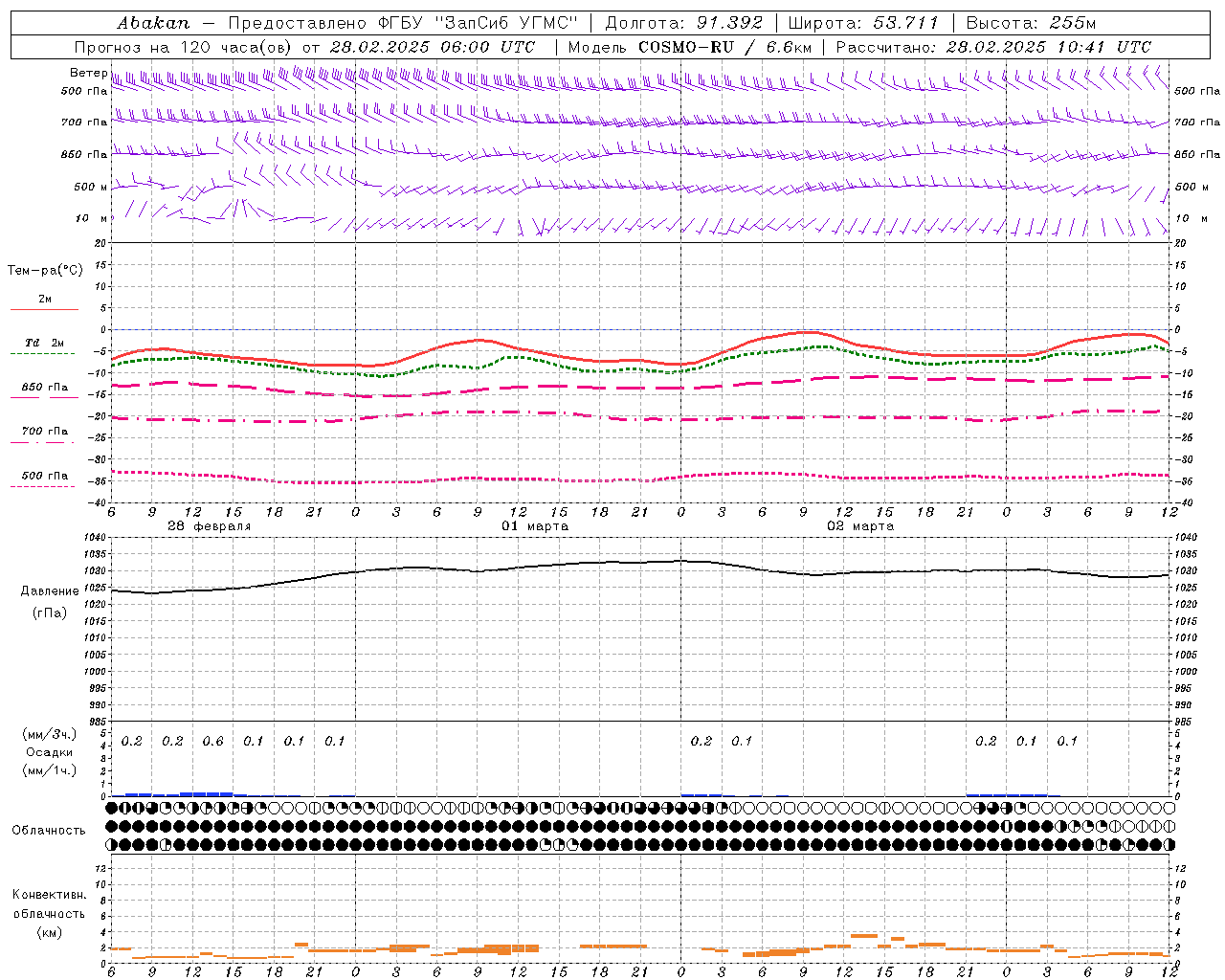Click the model name "COSMO-RU / 6.6км"
This screenshot has width=1225, height=980.
tap(725, 47)
